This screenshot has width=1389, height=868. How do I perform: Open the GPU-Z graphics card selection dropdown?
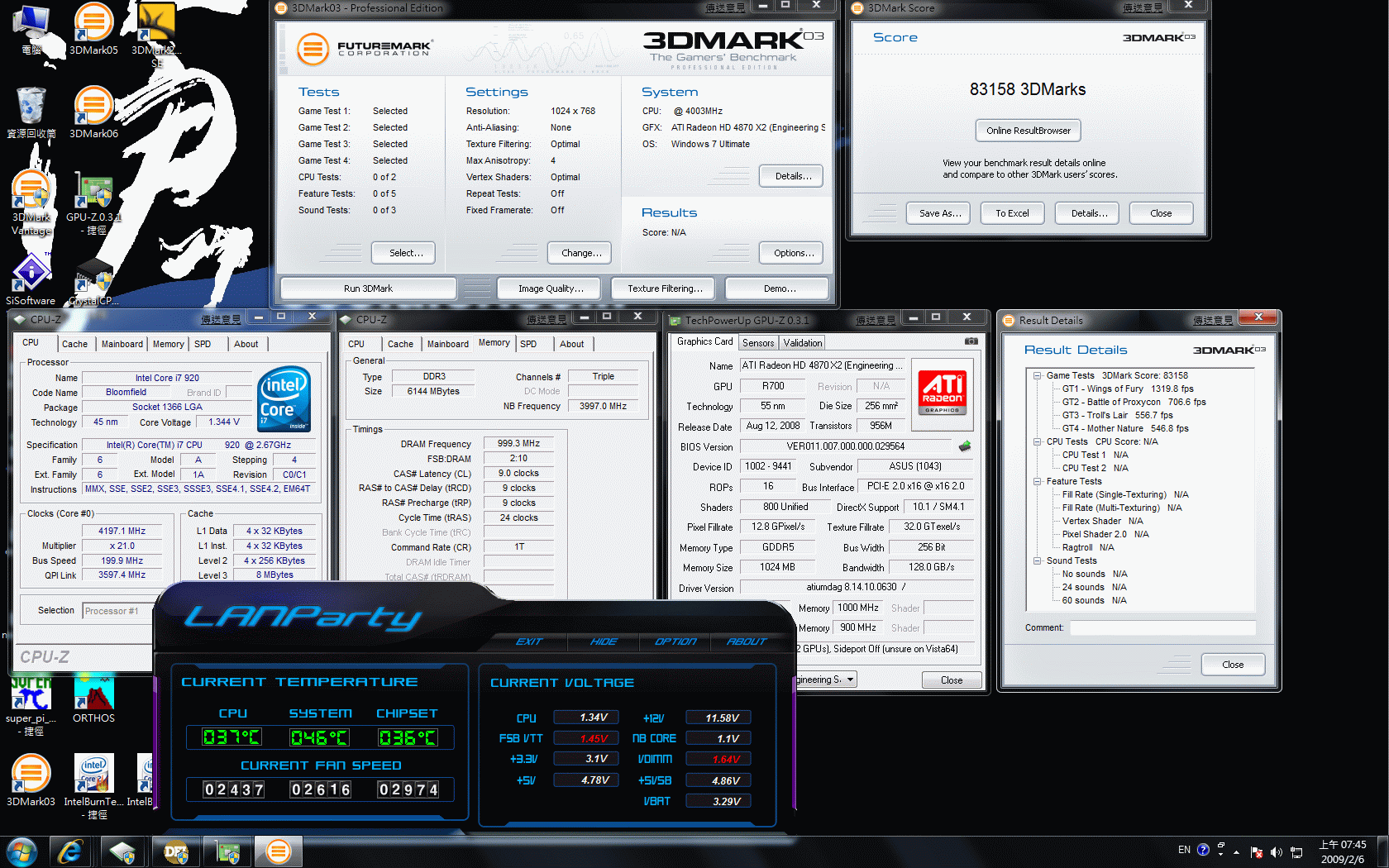850,680
